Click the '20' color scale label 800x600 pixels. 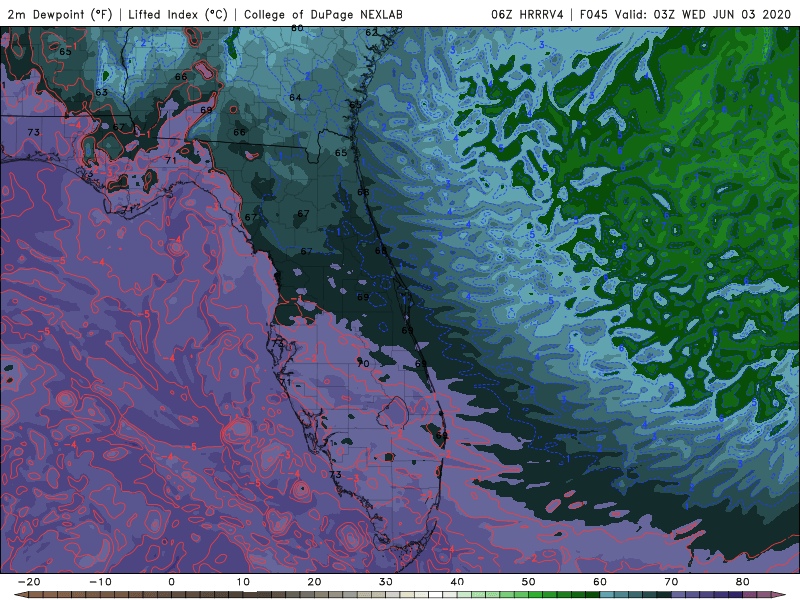(314, 582)
